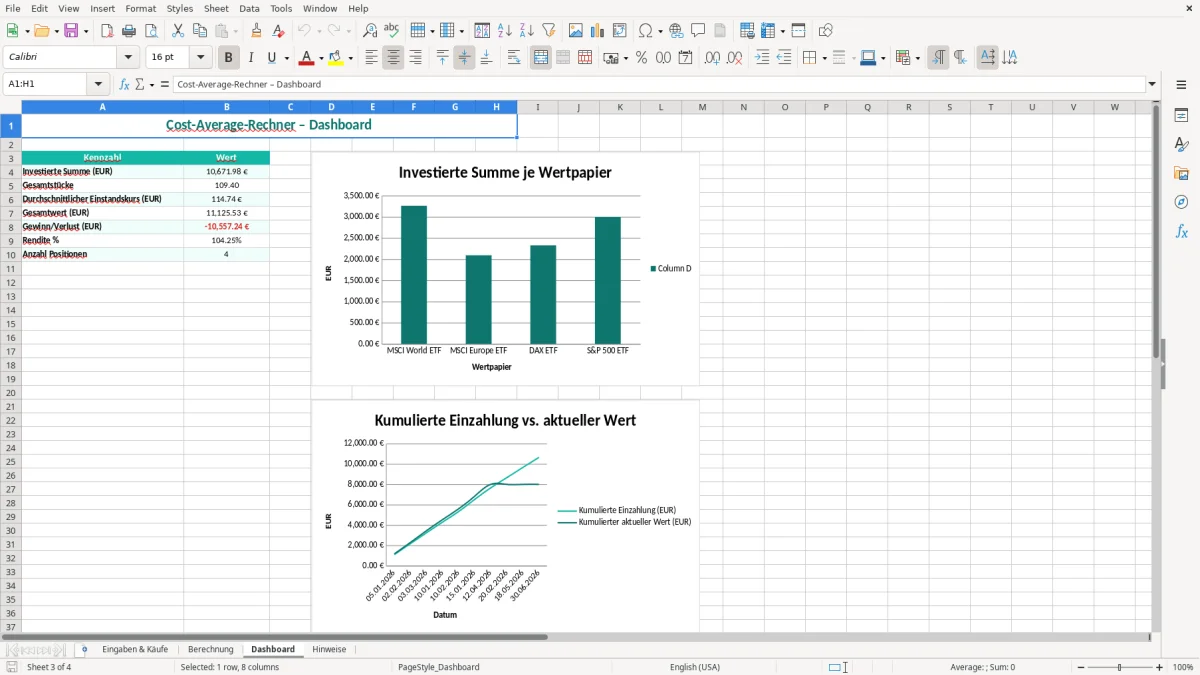
Task: Open the underline style dropdown arrow
Action: [286, 58]
